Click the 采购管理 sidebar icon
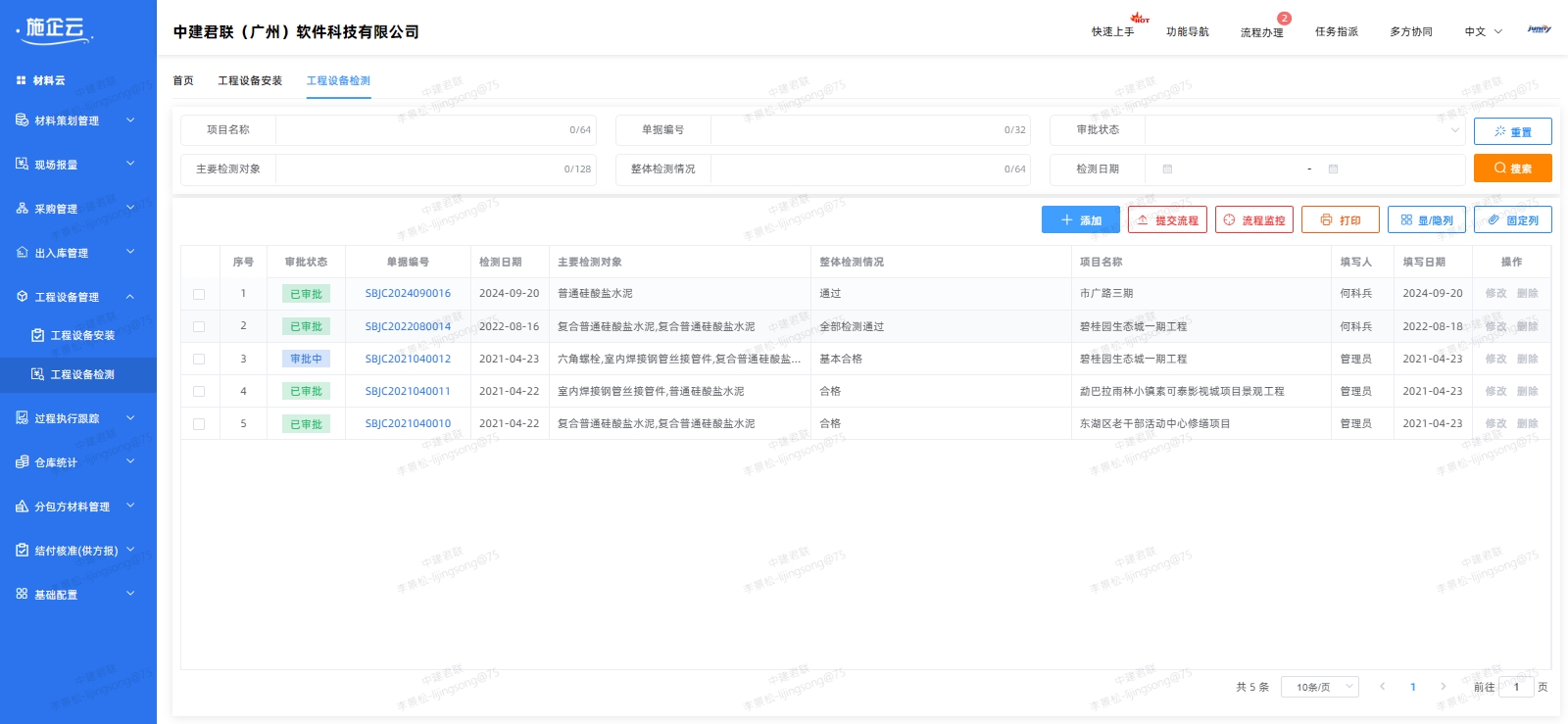This screenshot has height=724, width=1568. click(22, 209)
